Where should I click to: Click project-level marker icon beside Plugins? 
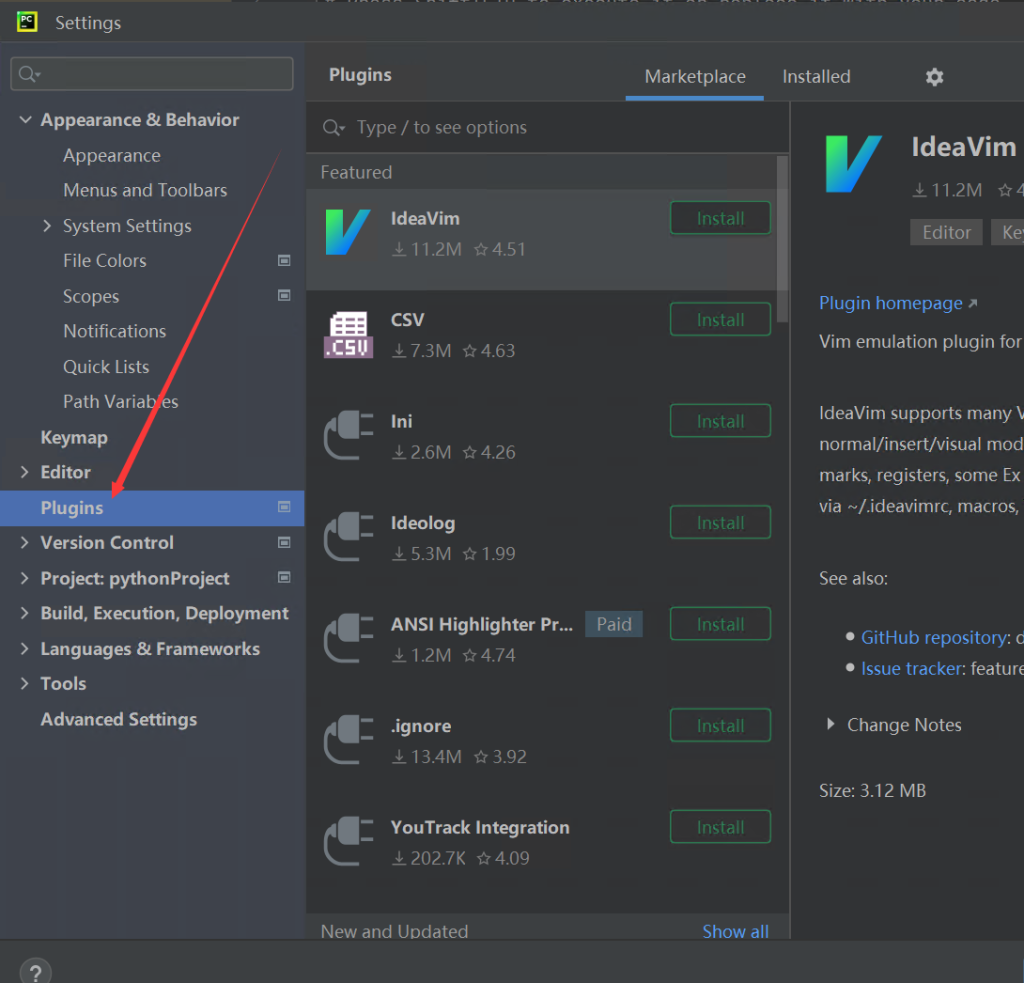tap(284, 507)
